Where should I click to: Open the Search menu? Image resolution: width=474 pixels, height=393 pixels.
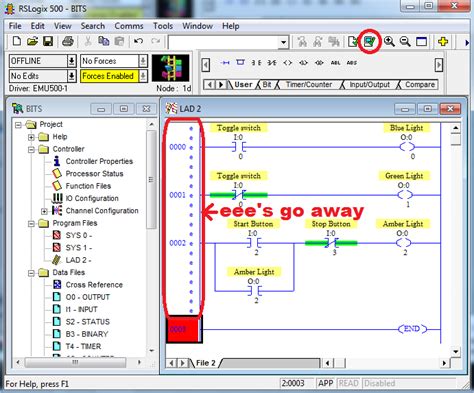pos(93,26)
